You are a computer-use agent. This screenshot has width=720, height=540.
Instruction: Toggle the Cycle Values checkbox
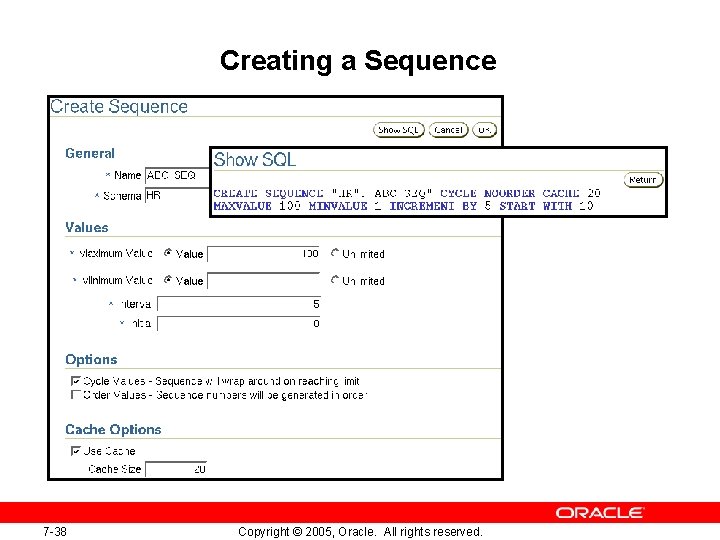76,381
